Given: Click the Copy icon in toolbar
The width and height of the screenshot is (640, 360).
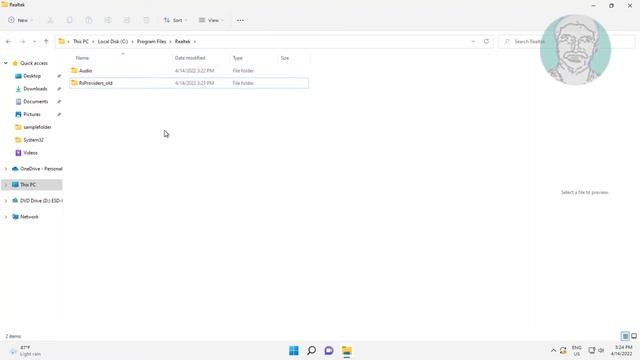Looking at the screenshot, I should coord(69,20).
